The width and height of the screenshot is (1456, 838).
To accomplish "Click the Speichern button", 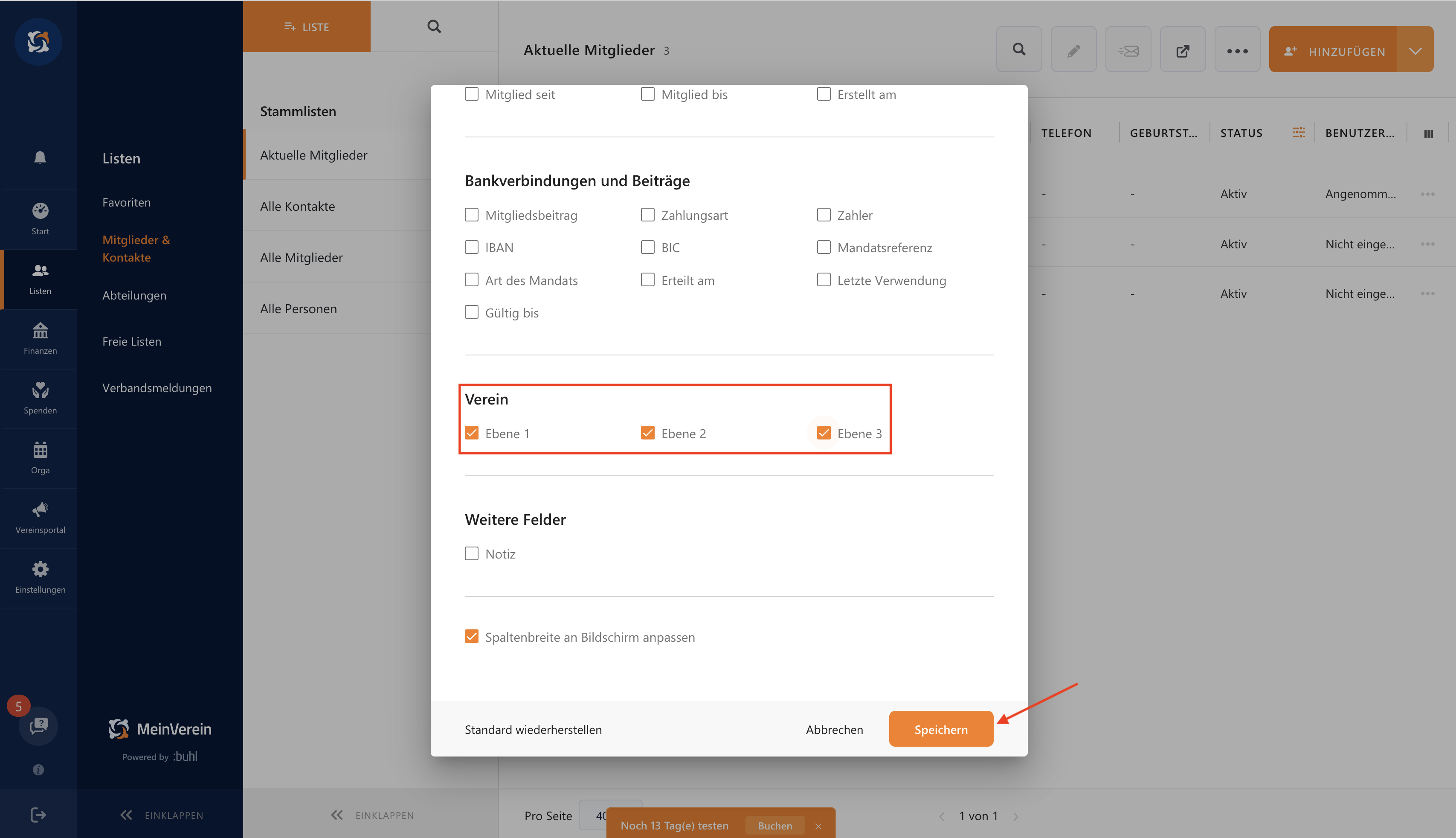I will (x=940, y=729).
